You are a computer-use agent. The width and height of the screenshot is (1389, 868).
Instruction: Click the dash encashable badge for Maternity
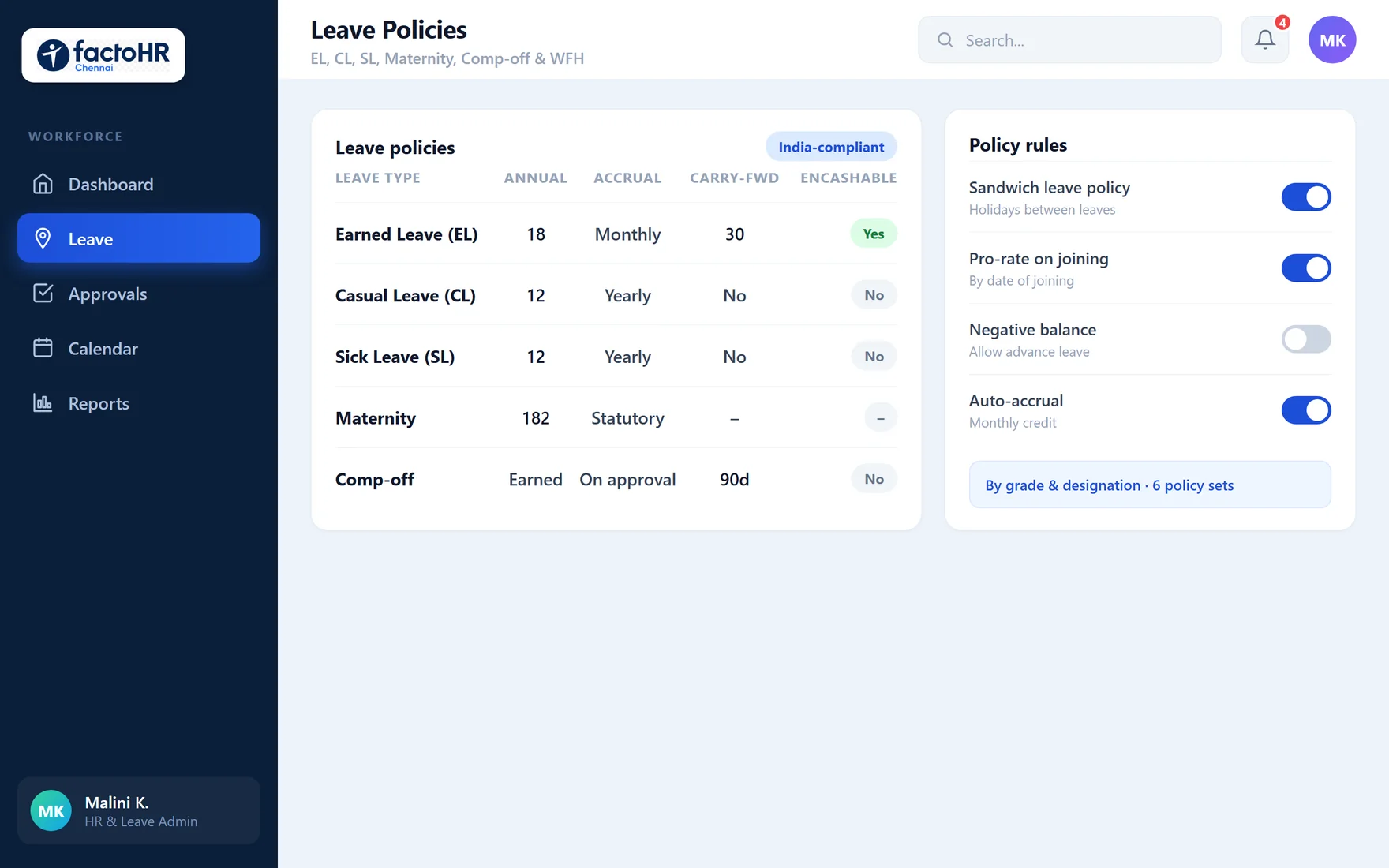tap(881, 417)
